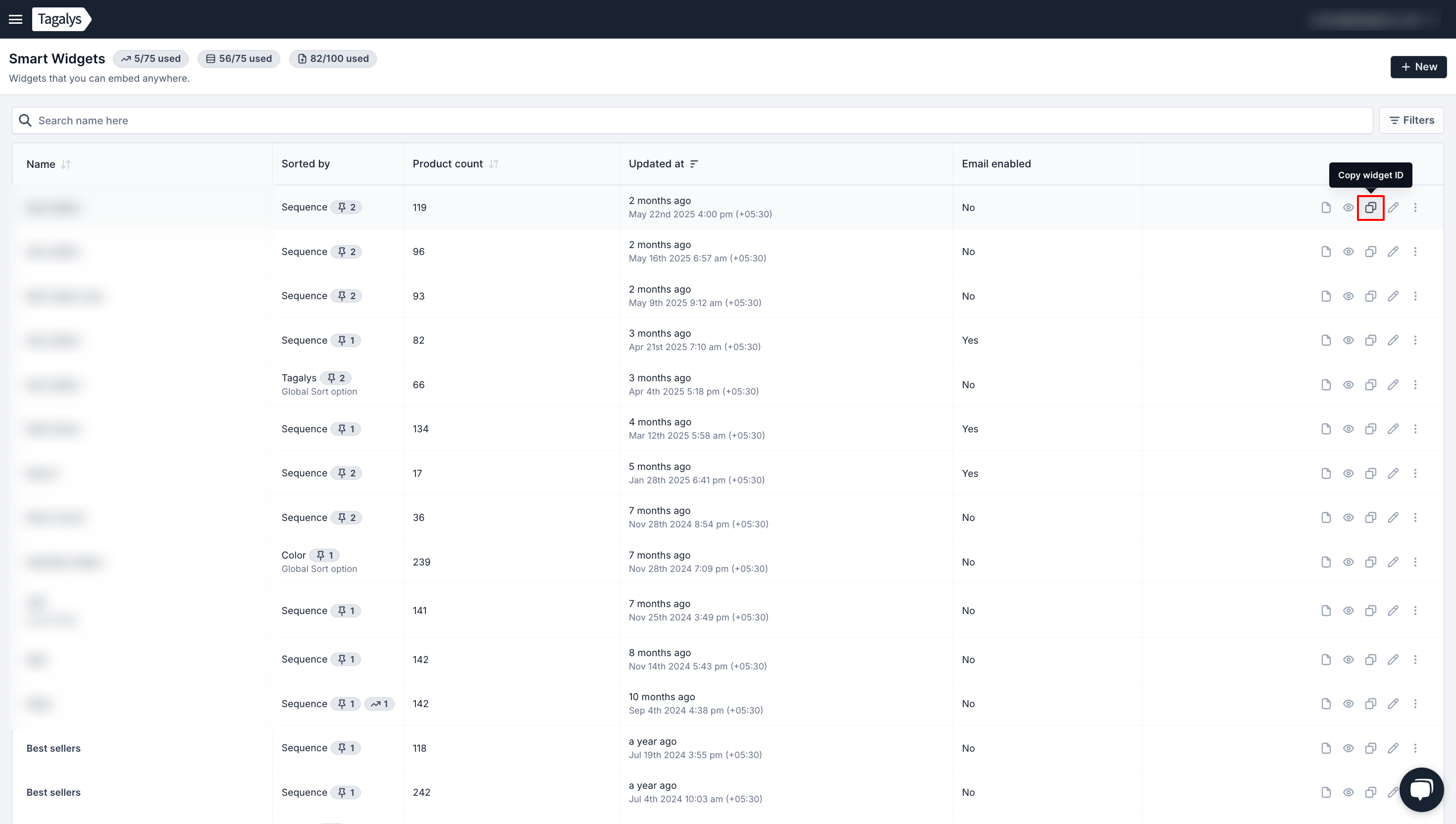The image size is (1456, 824).
Task: Copy widget ID for the 96 products row
Action: point(1370,251)
